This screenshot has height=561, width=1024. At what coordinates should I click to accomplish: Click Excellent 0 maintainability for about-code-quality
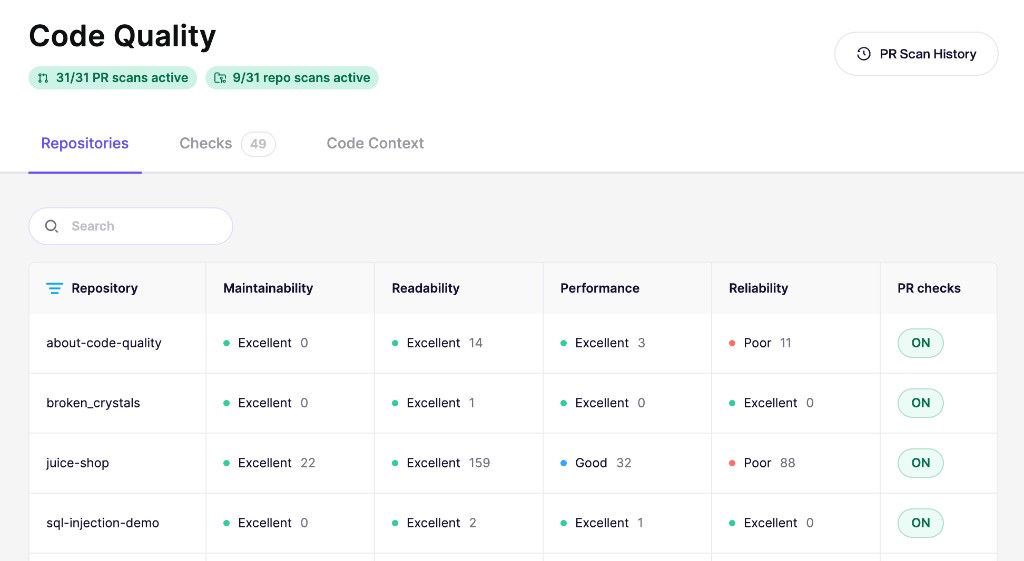266,343
